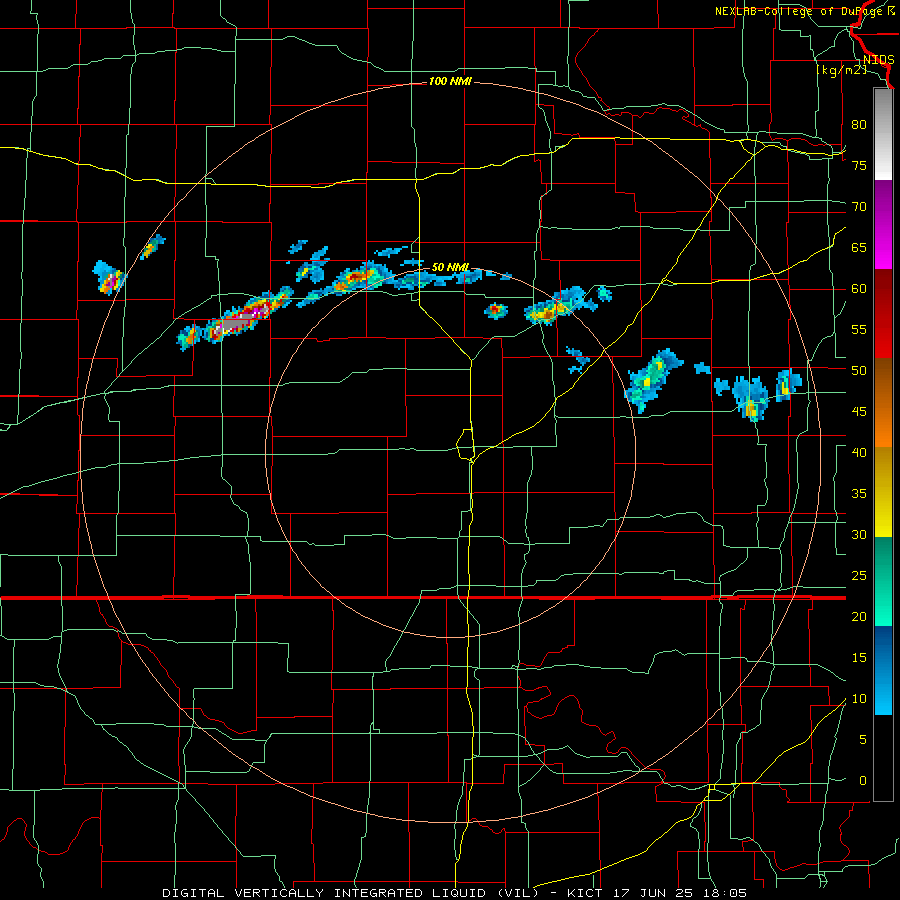Click the 40 value on the color scale
This screenshot has height=900, width=900.
(x=859, y=452)
